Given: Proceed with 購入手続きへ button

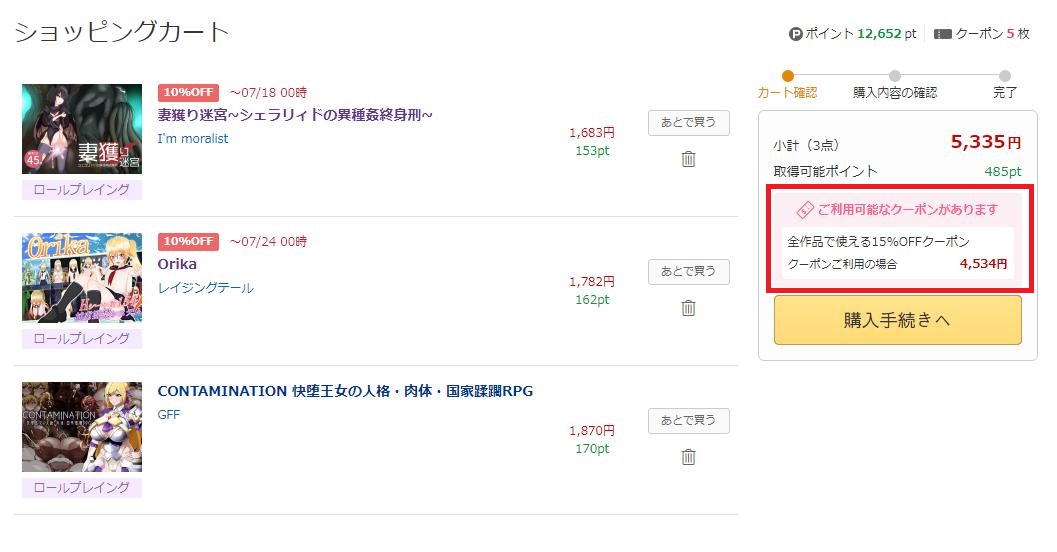Looking at the screenshot, I should pyautogui.click(x=897, y=320).
